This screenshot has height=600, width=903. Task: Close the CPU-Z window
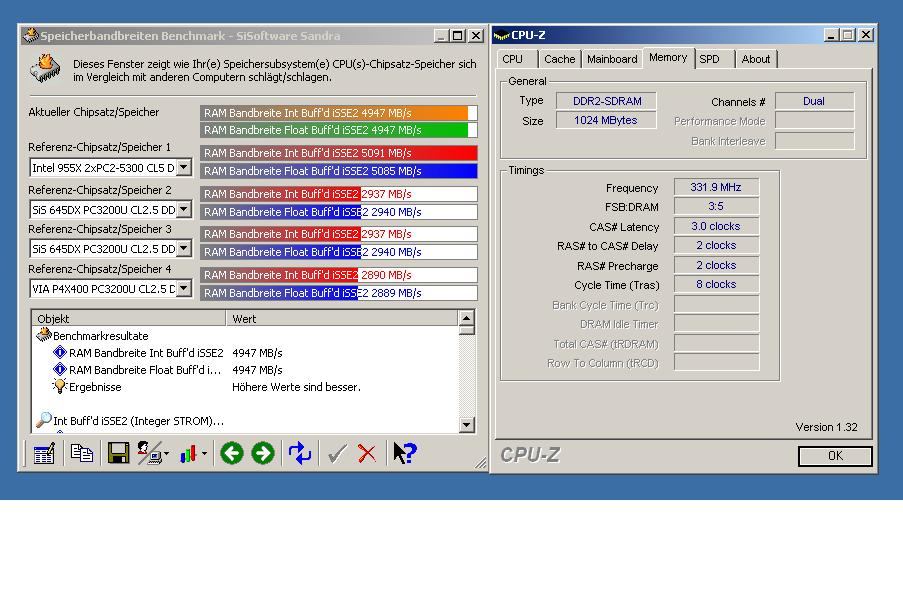866,35
